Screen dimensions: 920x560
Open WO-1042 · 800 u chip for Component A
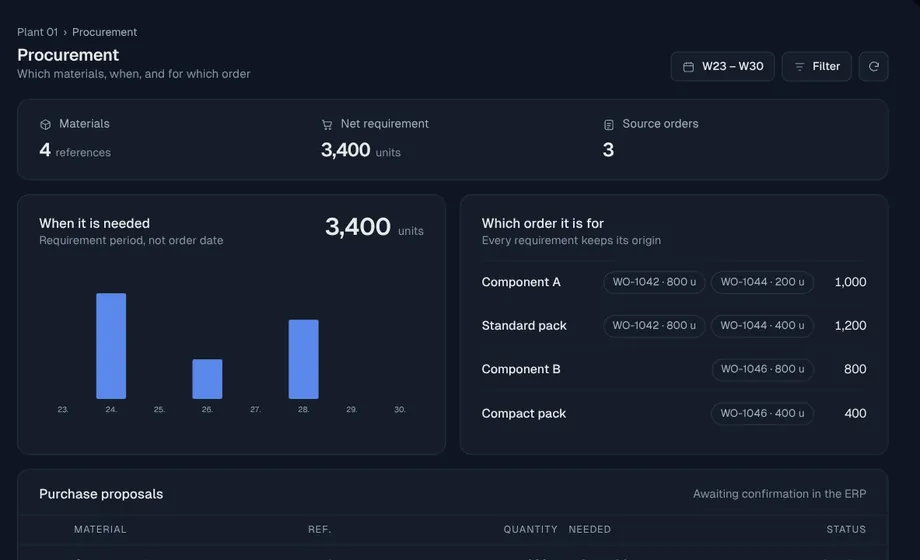pos(654,282)
